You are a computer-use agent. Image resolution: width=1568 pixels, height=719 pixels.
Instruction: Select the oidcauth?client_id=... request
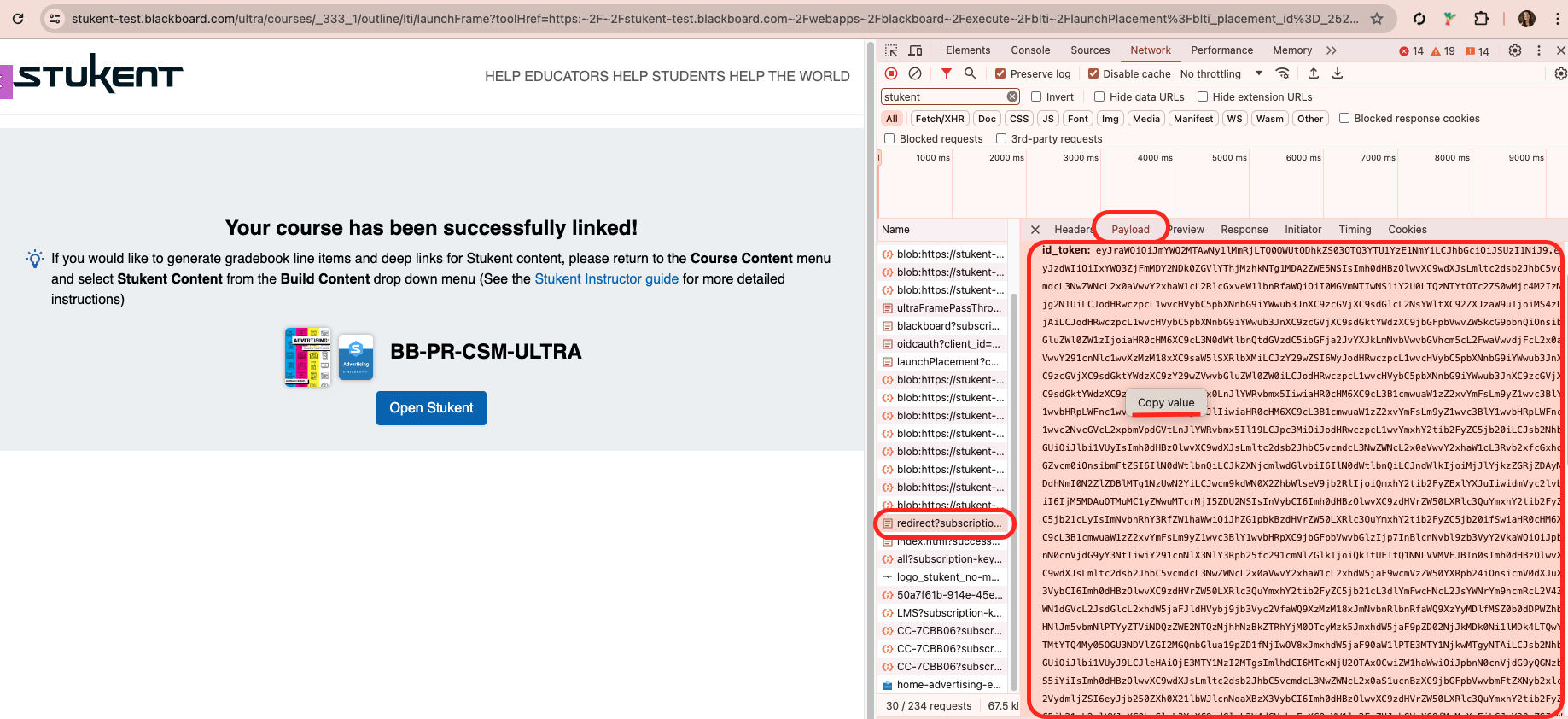pos(944,344)
